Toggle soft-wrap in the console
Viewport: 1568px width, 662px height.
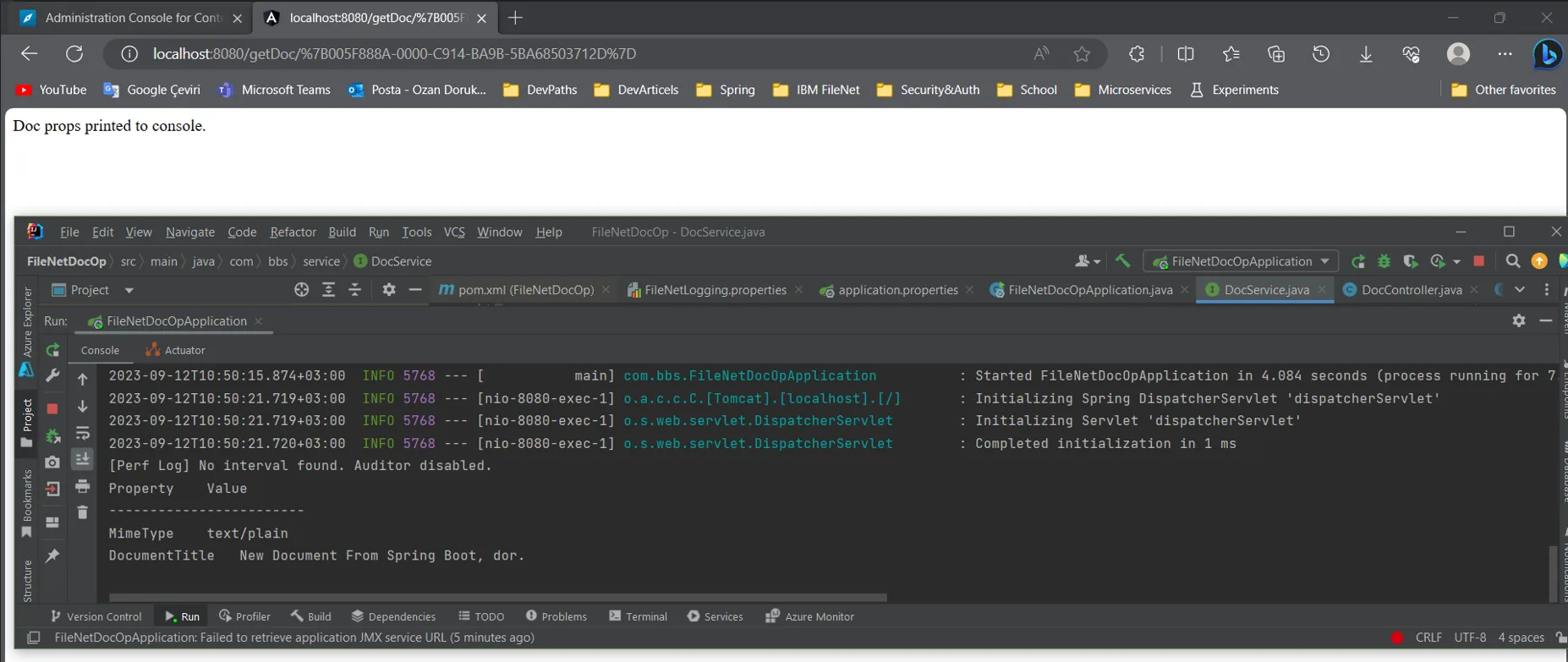click(x=83, y=433)
